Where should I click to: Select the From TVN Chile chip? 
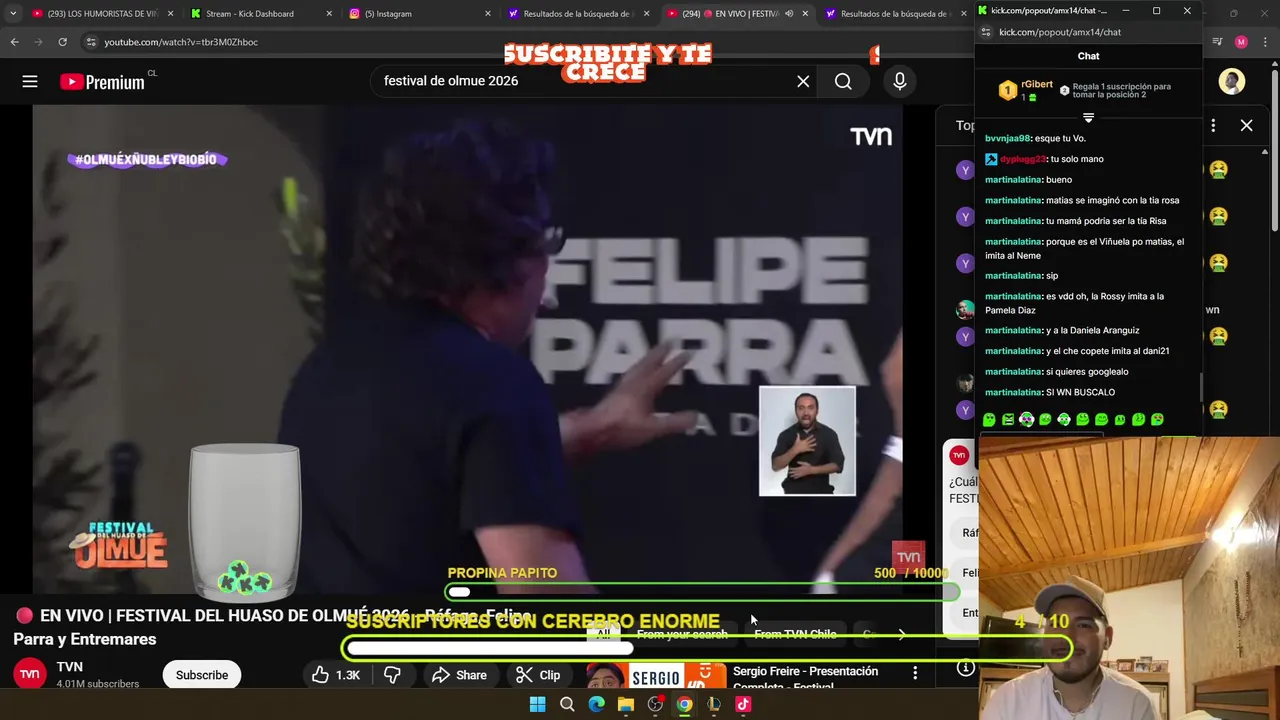tap(795, 634)
